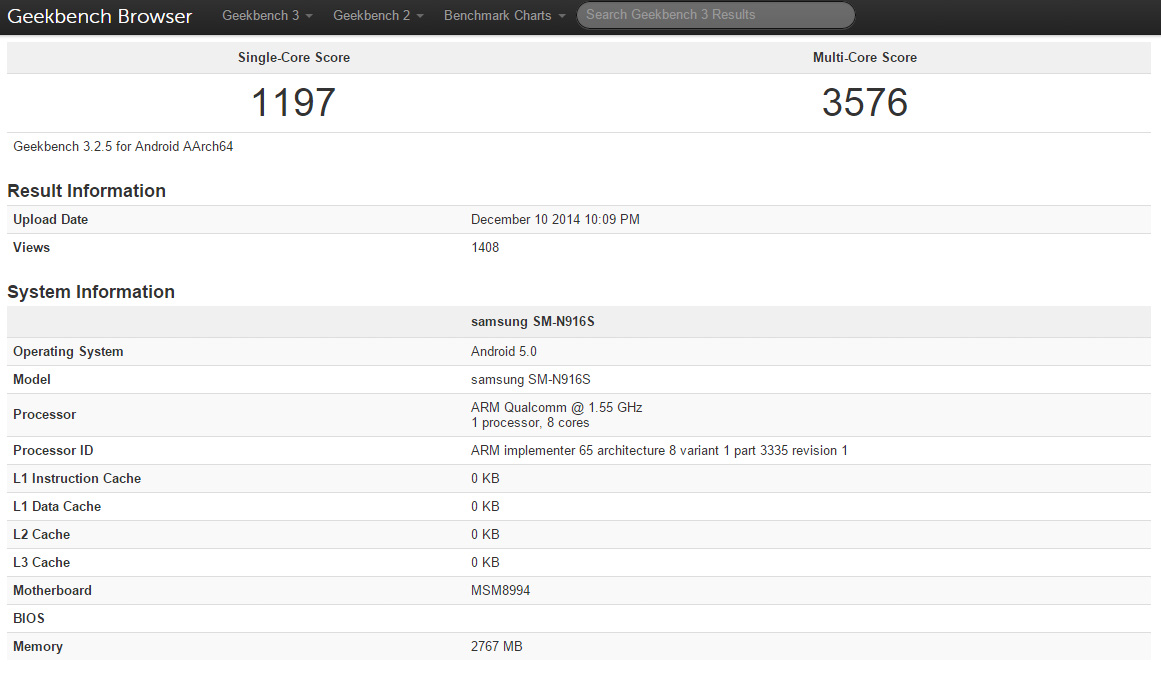Click the System Information heading
1161x681 pixels.
coord(91,292)
